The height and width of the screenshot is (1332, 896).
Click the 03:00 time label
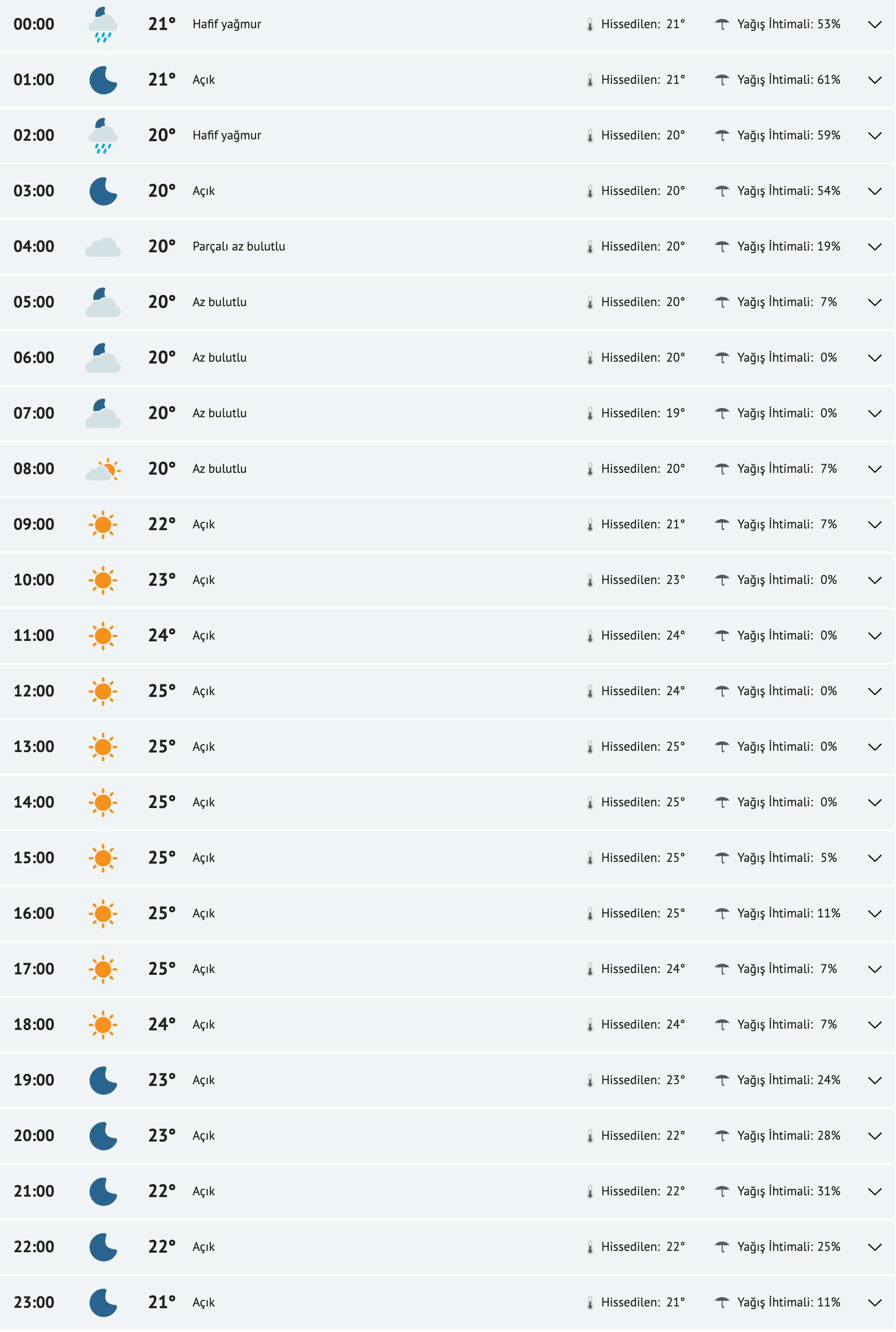pyautogui.click(x=34, y=191)
